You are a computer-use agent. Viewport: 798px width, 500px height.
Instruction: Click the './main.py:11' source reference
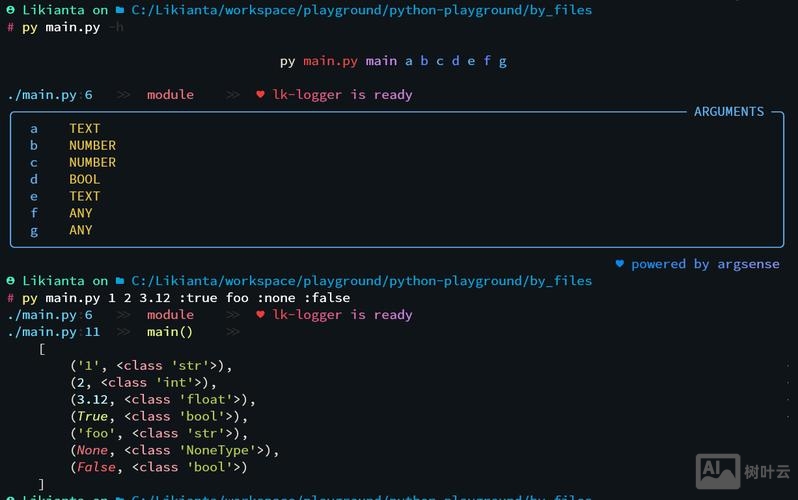(x=54, y=332)
